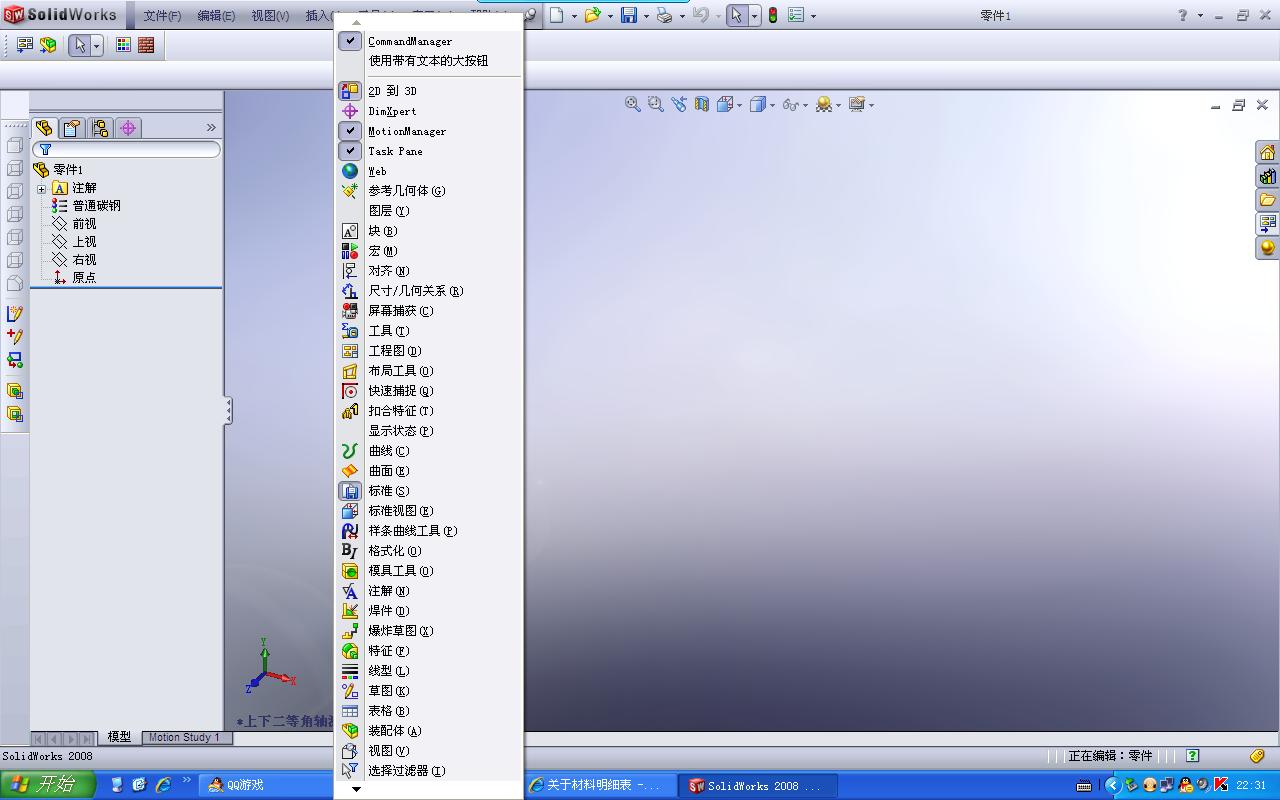Expand the FeatureManager tabs chevron
The height and width of the screenshot is (800, 1280).
(211, 127)
